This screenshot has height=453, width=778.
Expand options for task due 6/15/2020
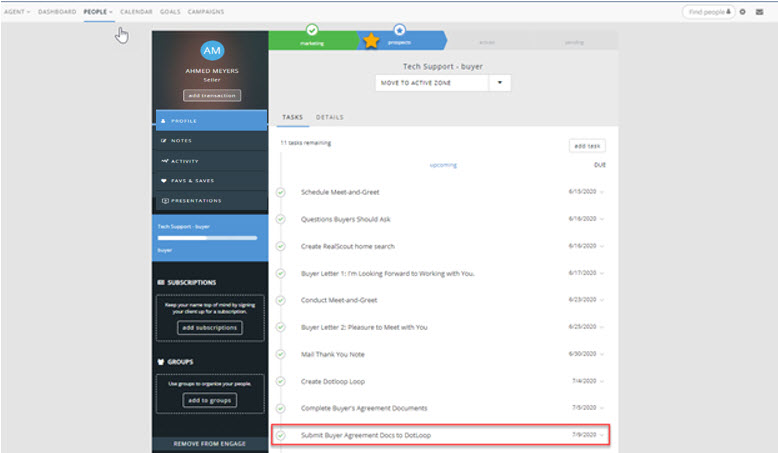tap(602, 192)
